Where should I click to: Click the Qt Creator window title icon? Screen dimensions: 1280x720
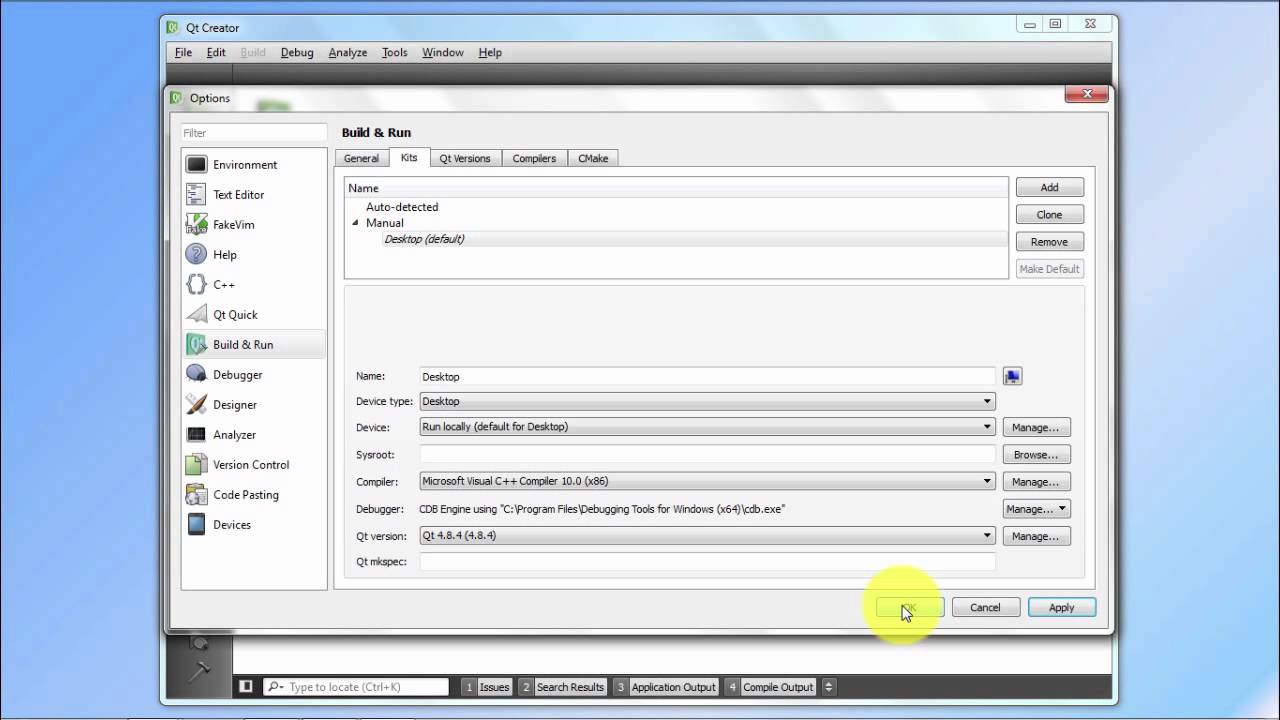pos(173,28)
